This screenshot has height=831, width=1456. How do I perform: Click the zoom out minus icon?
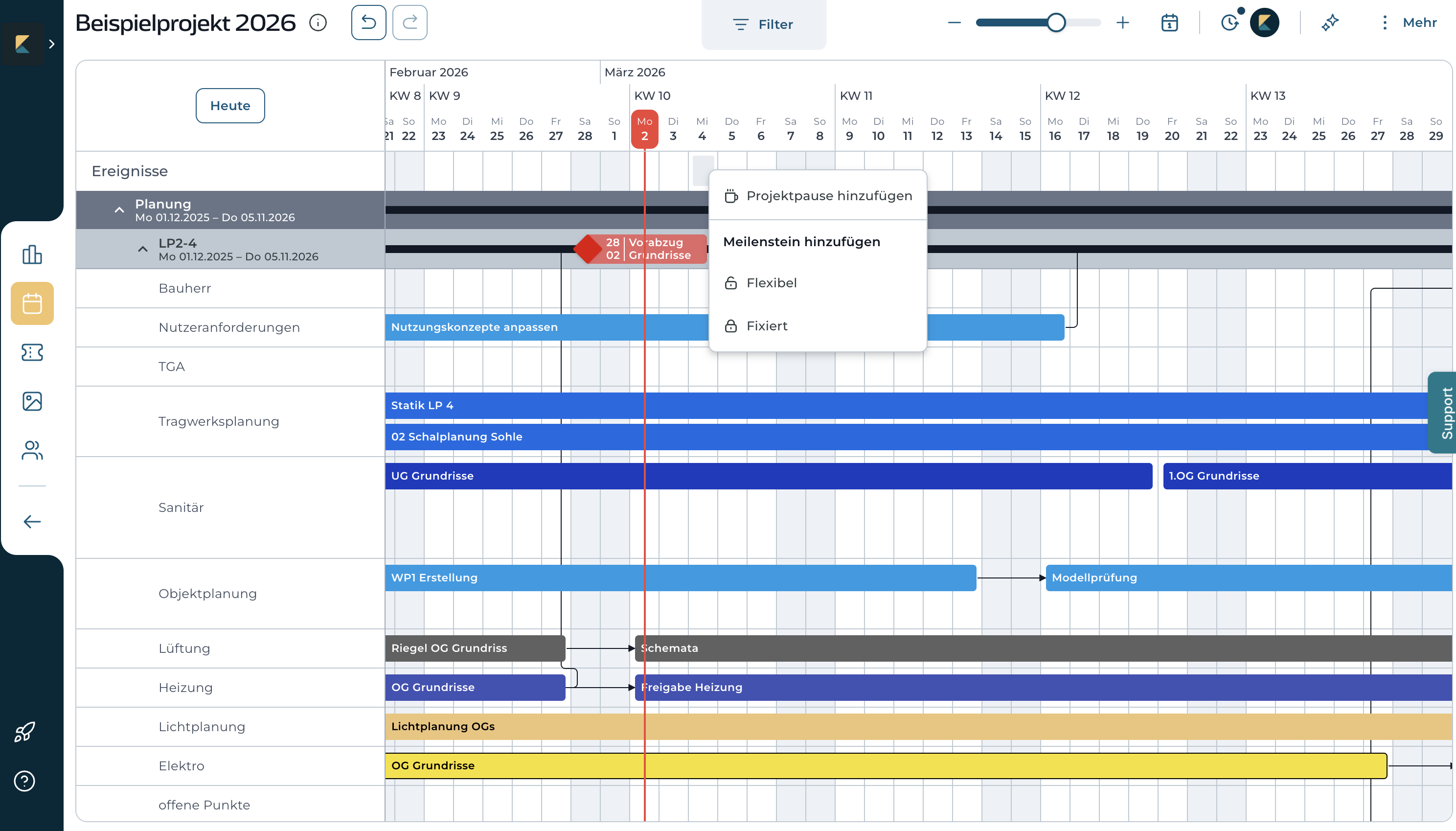[x=955, y=23]
